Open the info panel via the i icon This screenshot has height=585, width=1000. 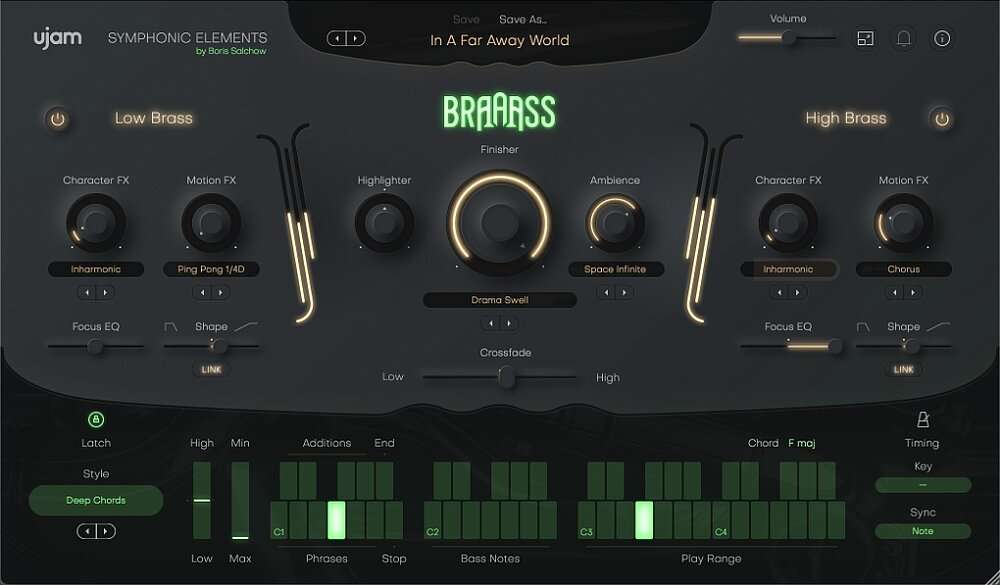click(x=940, y=38)
